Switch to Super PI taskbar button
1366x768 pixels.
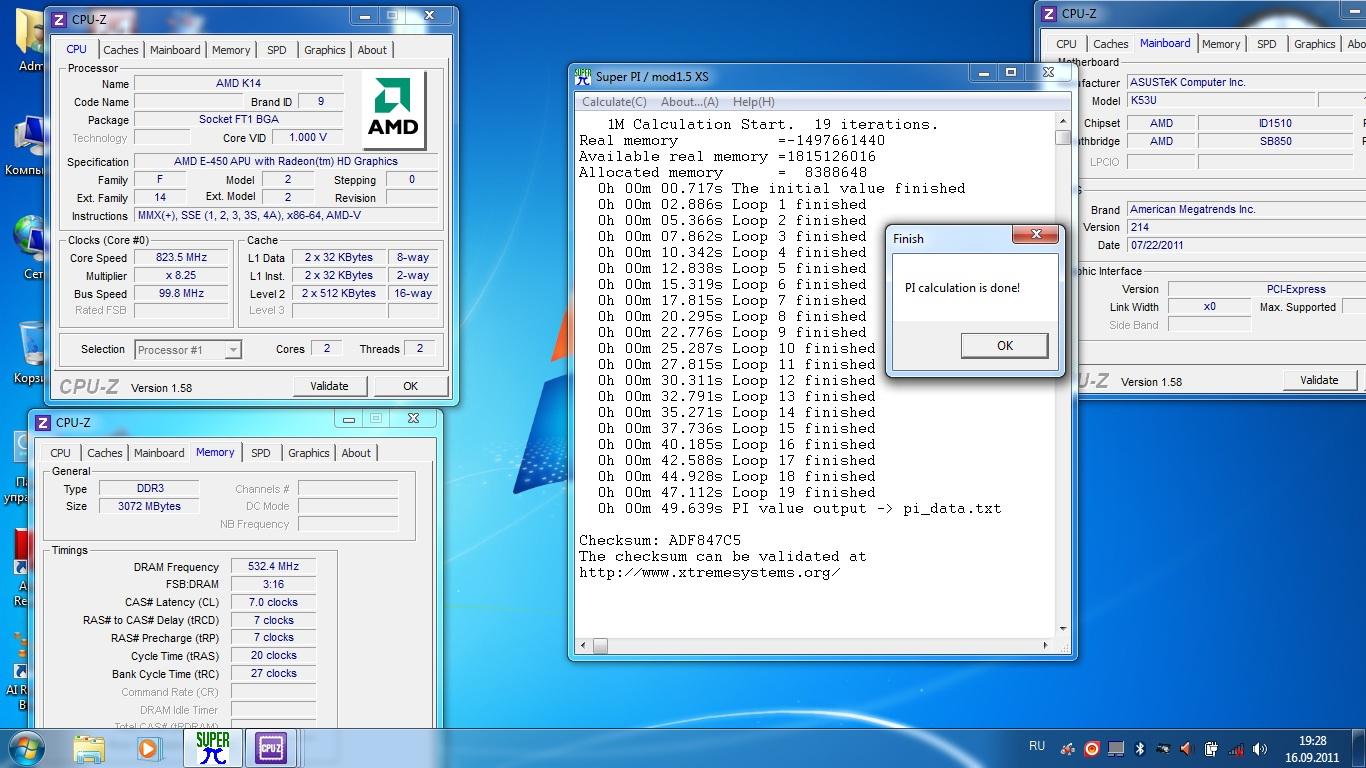pyautogui.click(x=212, y=748)
